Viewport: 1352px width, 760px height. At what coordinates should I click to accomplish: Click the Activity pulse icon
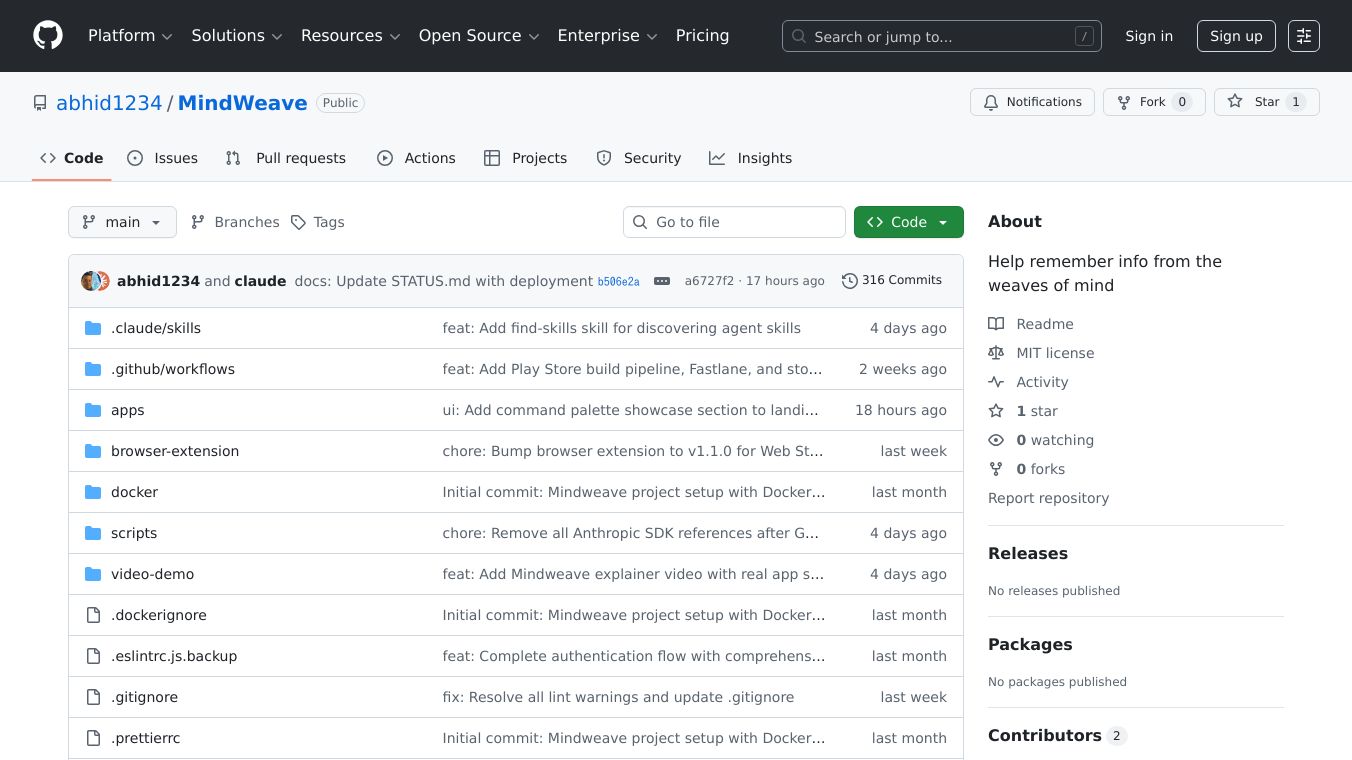996,382
